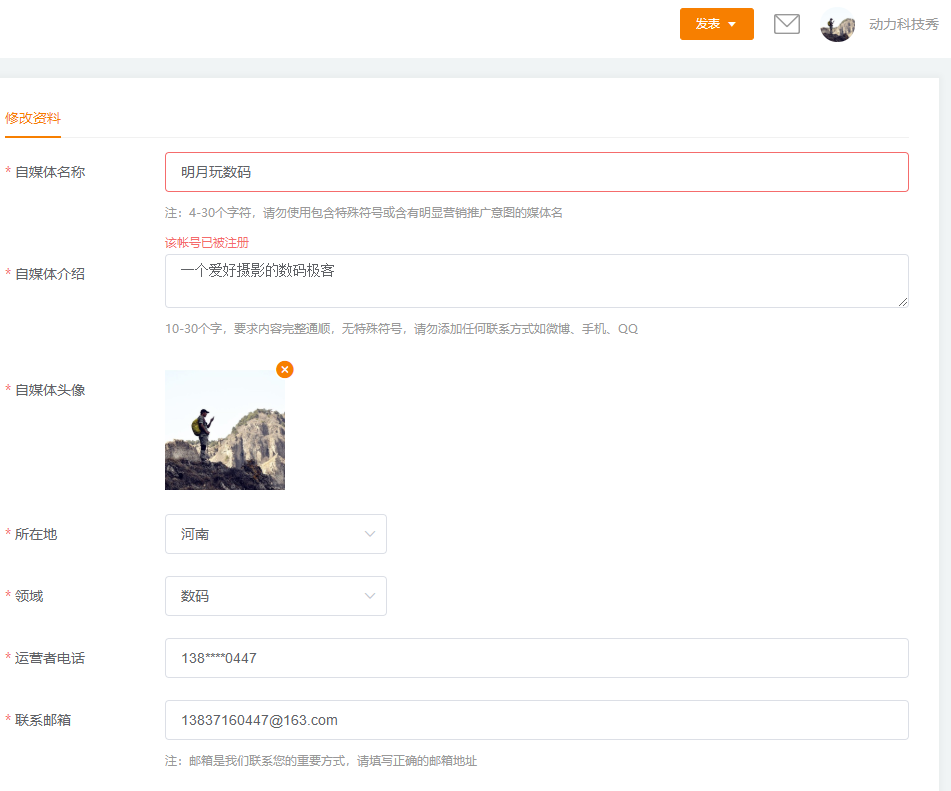Focus the 联系邮箱 email field
Screen dimensions: 951x791
[537, 720]
